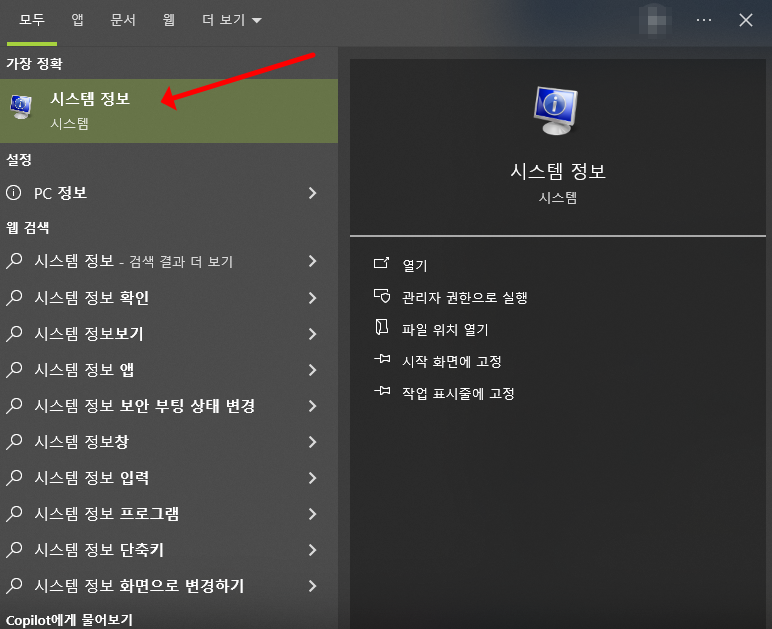Viewport: 772px width, 629px height.
Task: Click search icon next to 시스템 정보보기
Action: point(14,333)
